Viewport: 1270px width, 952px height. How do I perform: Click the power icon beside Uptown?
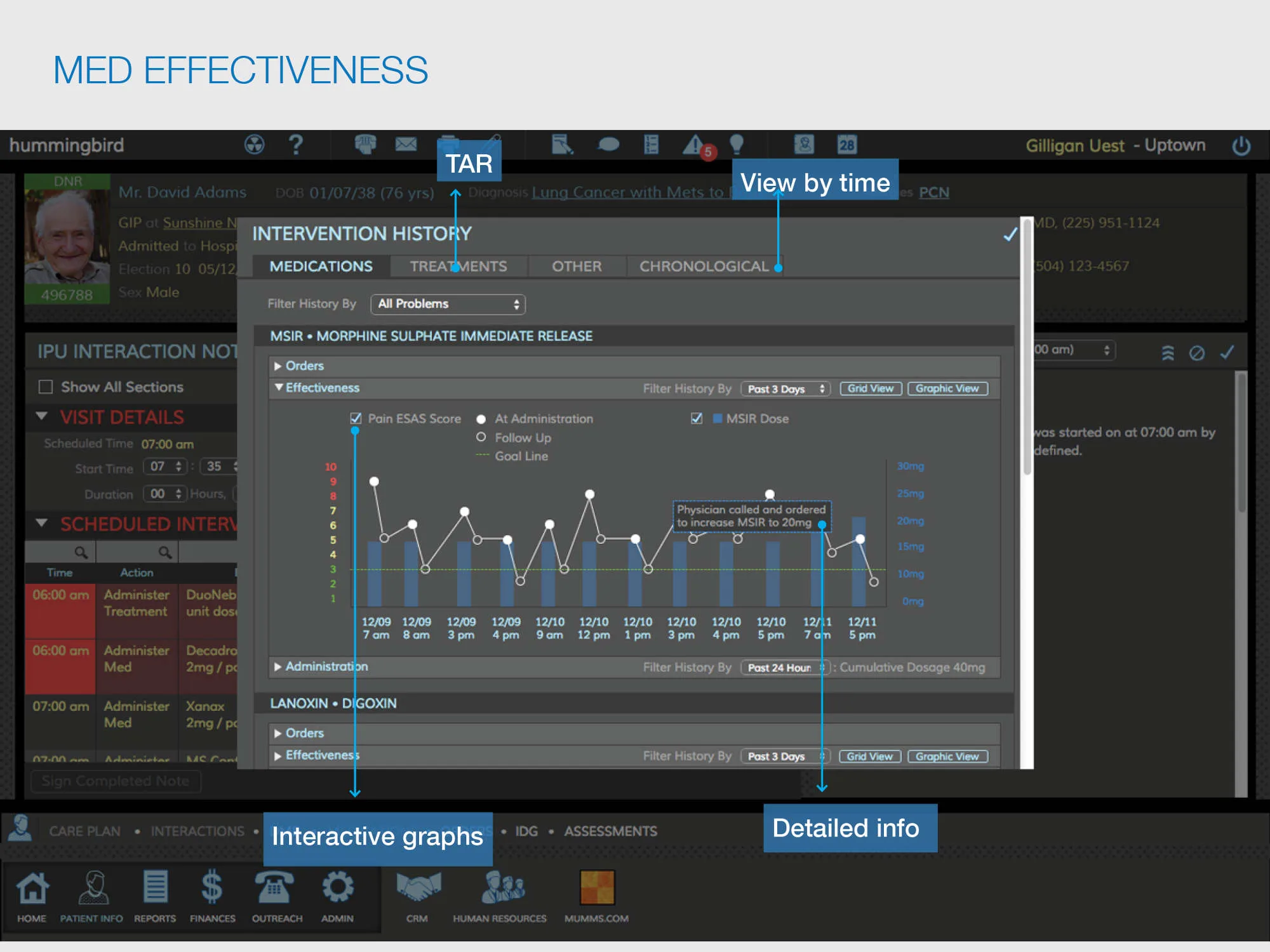click(1241, 146)
